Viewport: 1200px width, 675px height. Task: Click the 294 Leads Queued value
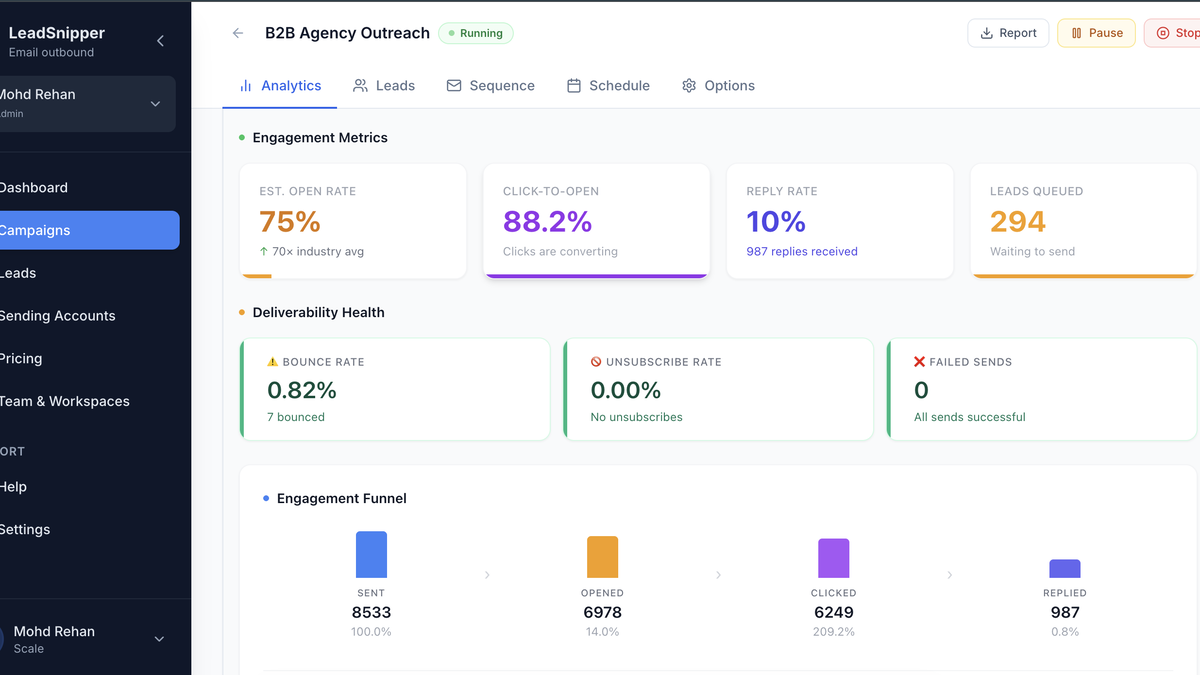tap(1018, 221)
